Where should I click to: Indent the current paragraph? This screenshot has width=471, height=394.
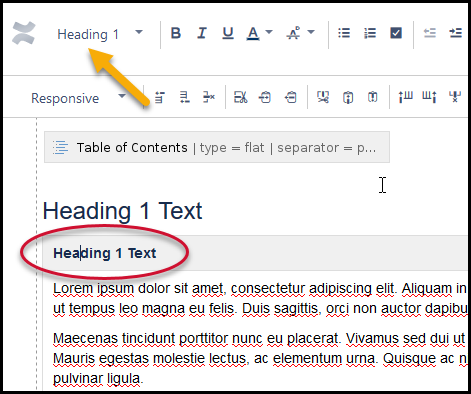point(455,33)
